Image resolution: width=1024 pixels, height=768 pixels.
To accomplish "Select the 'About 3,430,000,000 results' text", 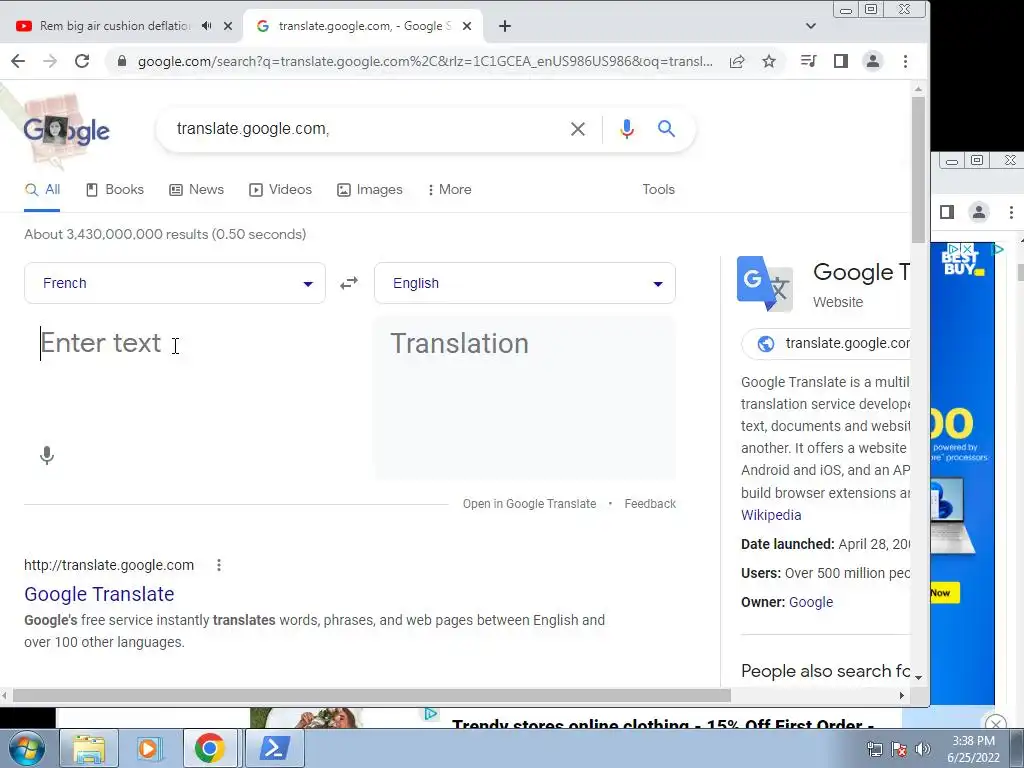I will click(x=165, y=234).
